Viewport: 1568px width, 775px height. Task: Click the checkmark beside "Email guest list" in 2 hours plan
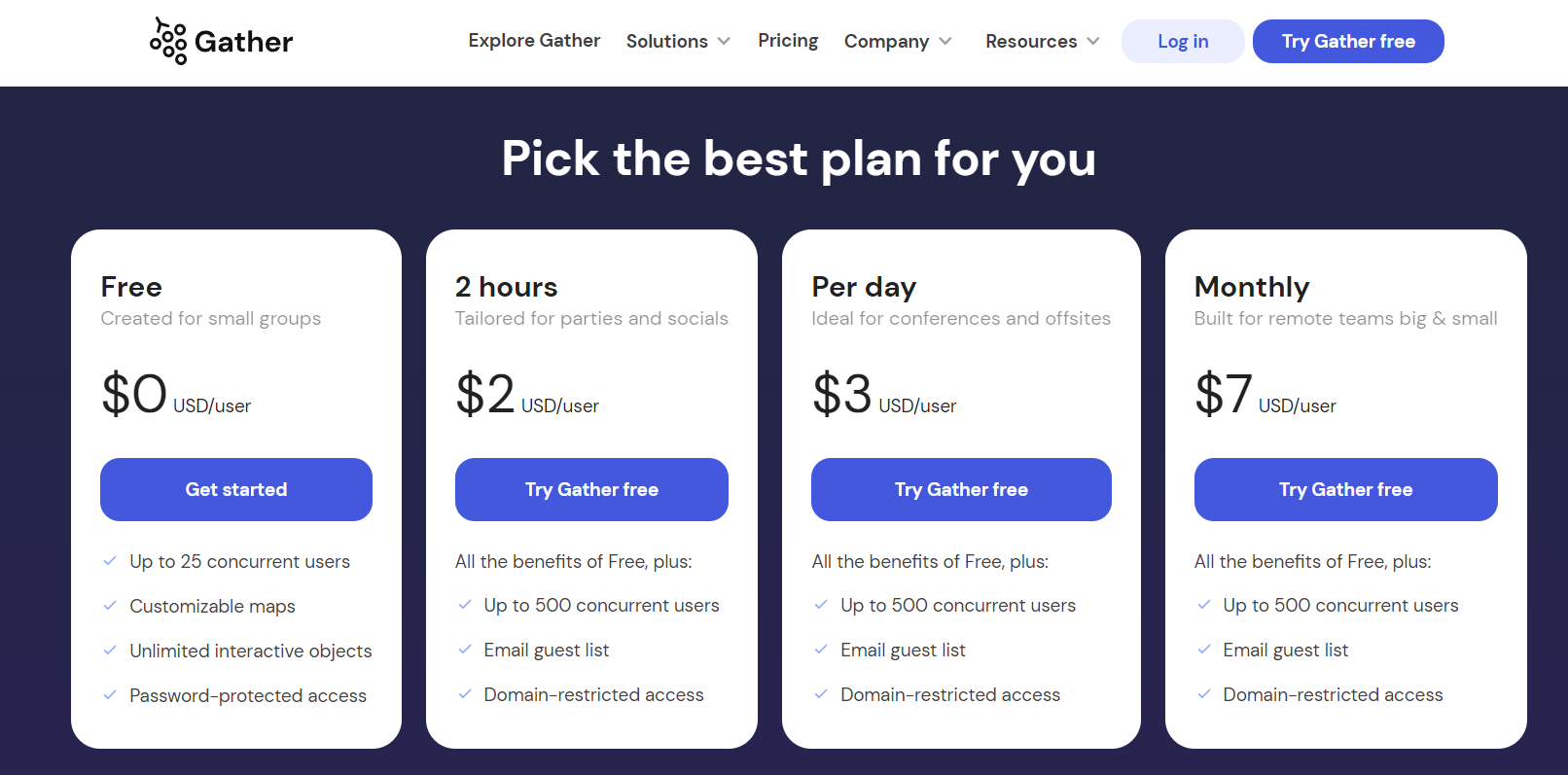point(464,650)
